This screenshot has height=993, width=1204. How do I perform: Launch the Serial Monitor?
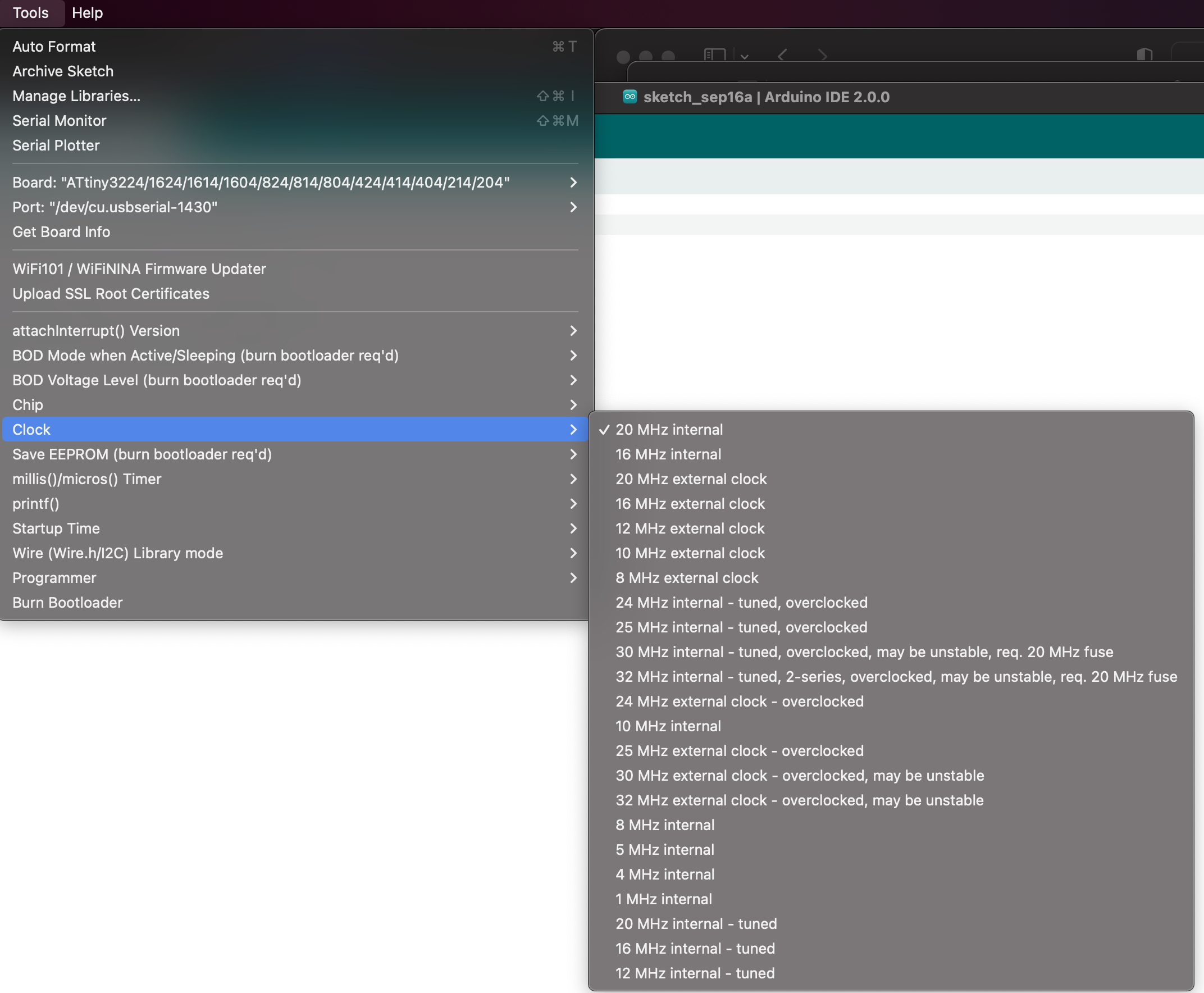tap(295, 120)
